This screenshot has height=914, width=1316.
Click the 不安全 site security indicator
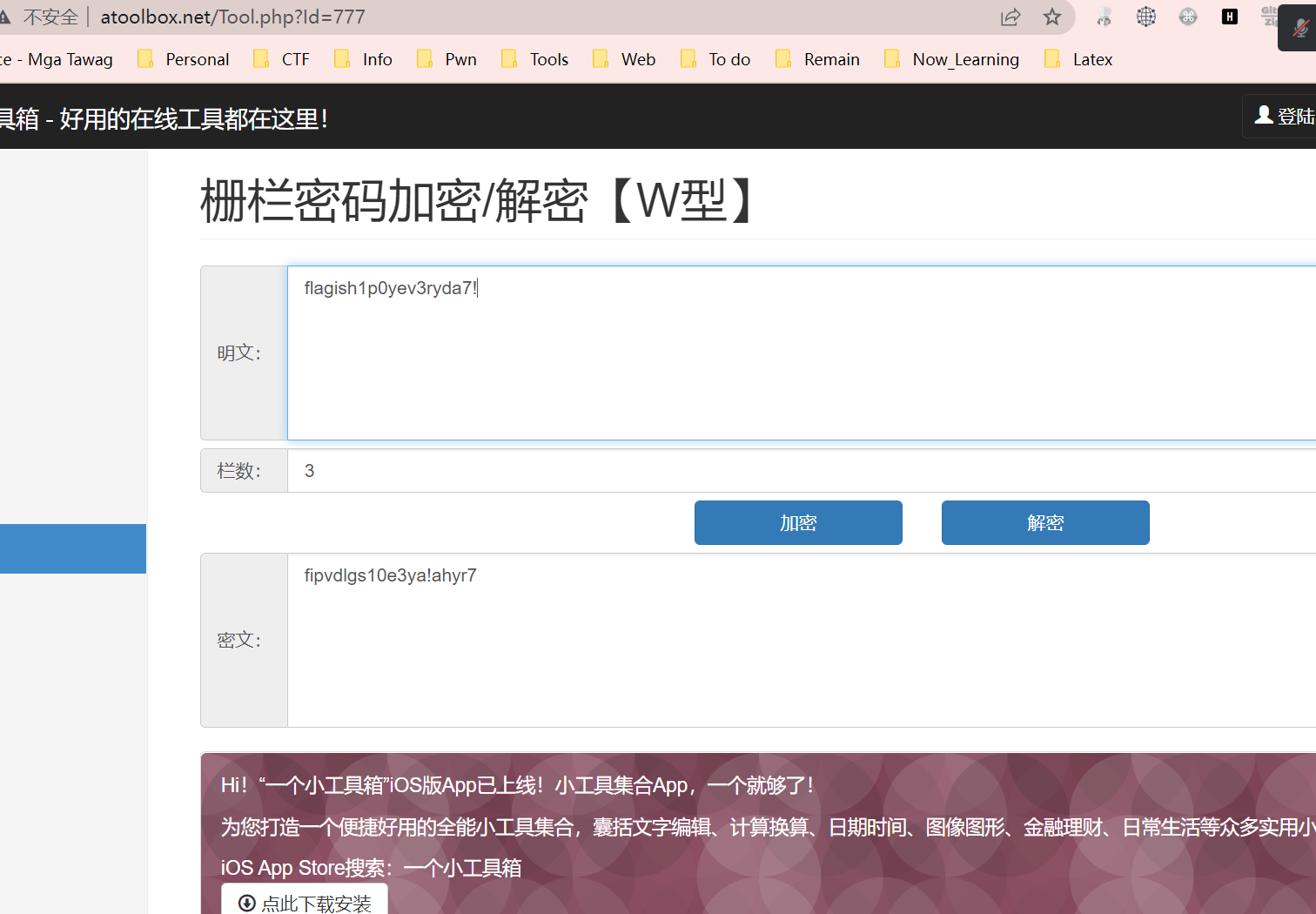point(41,17)
